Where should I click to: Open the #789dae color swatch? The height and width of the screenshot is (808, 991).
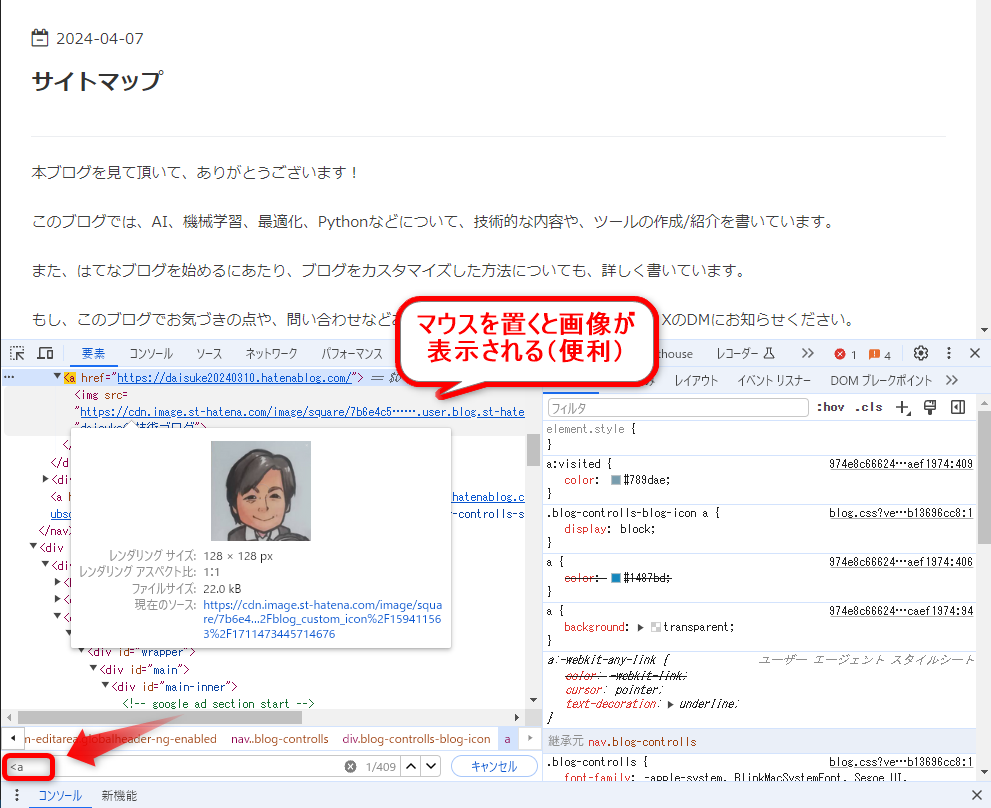pyautogui.click(x=616, y=481)
